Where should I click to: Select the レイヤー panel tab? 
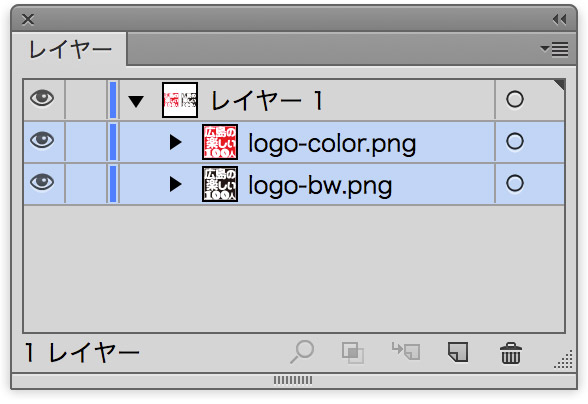point(70,50)
